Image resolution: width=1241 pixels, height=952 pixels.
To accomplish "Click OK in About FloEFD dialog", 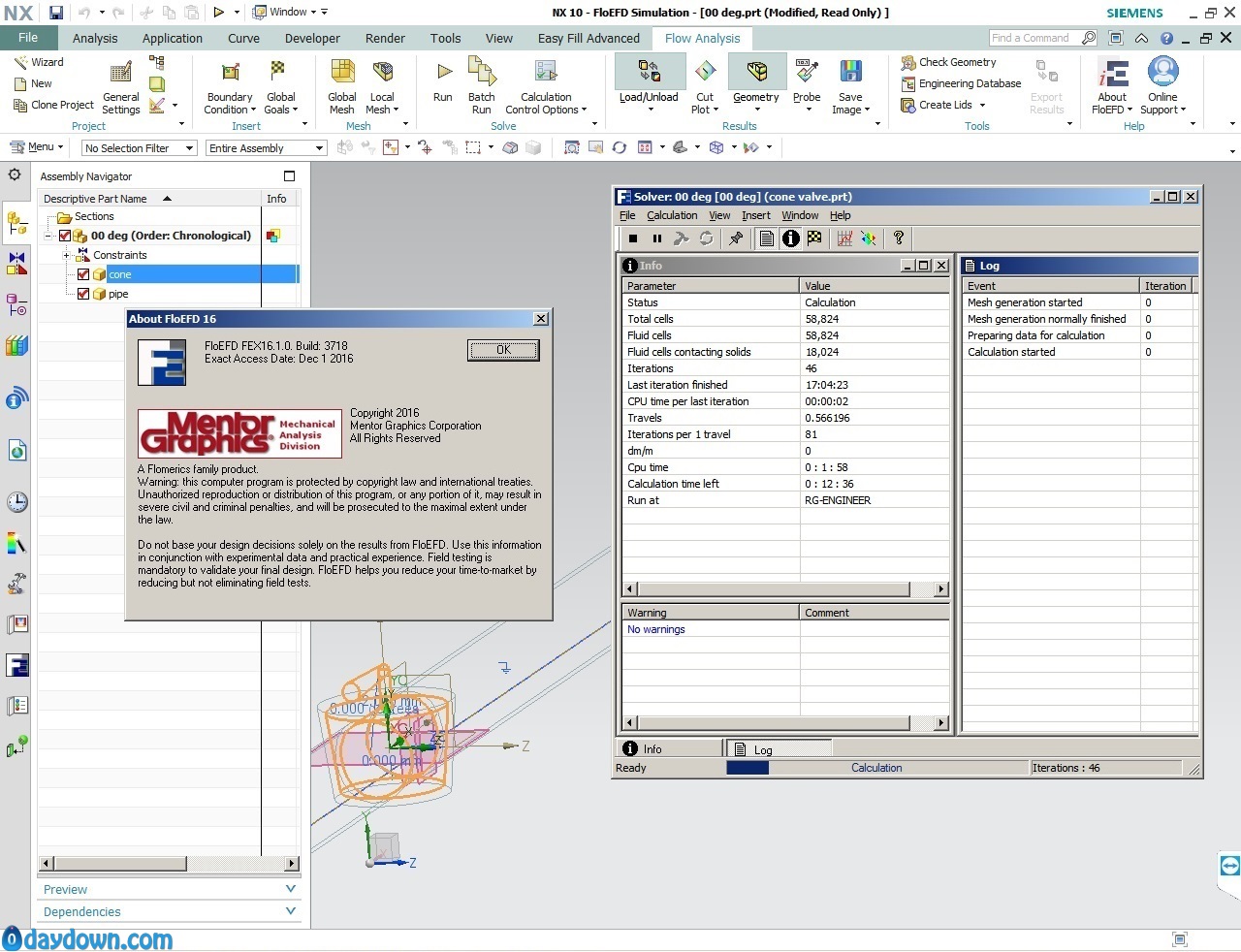I will 503,350.
